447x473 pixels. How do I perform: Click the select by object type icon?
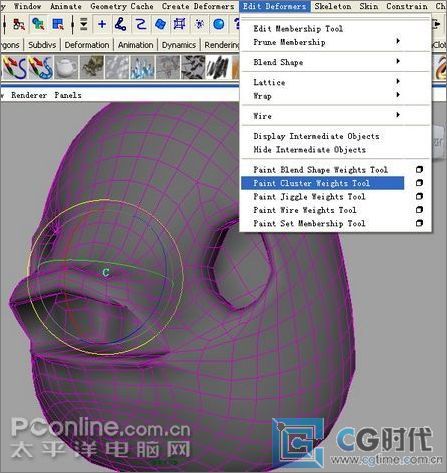point(38,24)
